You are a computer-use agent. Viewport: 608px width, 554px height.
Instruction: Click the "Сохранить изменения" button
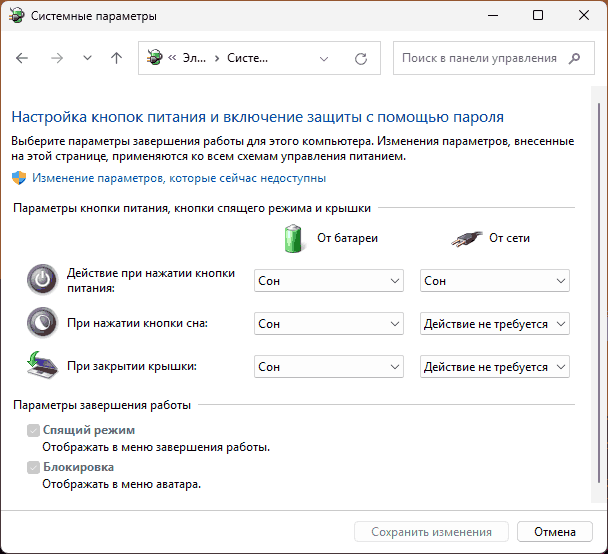coord(431,532)
